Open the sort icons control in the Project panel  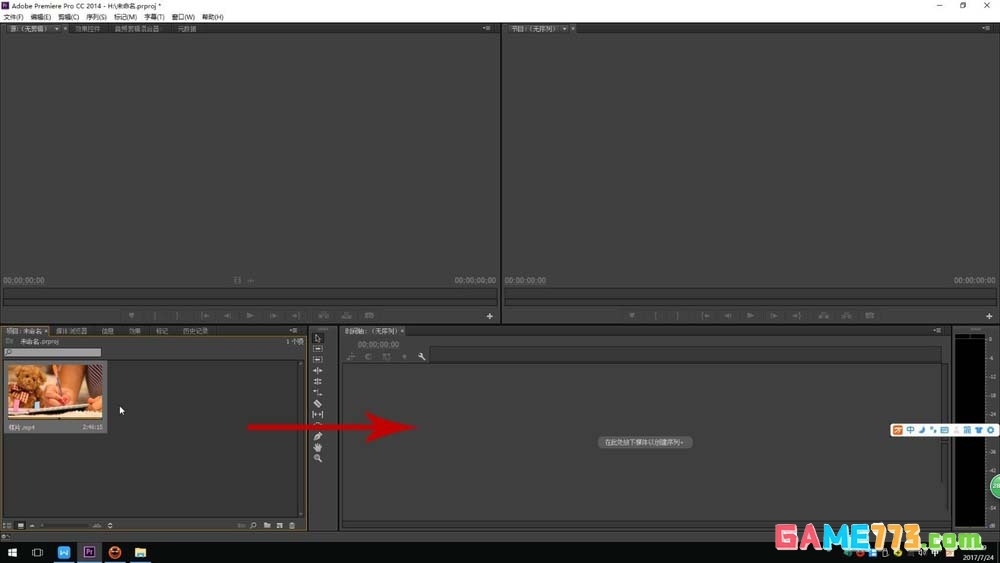[x=110, y=525]
